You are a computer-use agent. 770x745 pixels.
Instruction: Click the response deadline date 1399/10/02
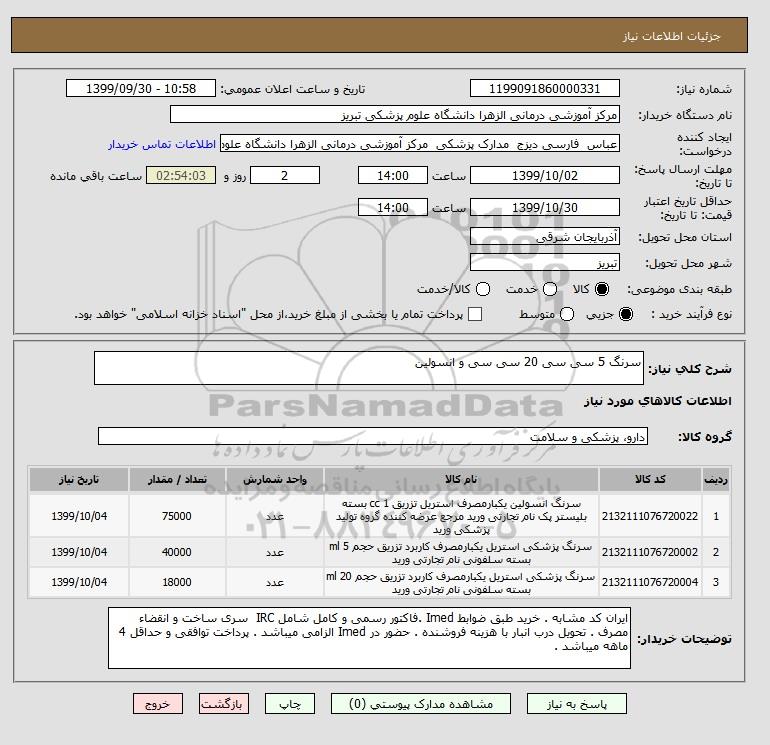[545, 175]
